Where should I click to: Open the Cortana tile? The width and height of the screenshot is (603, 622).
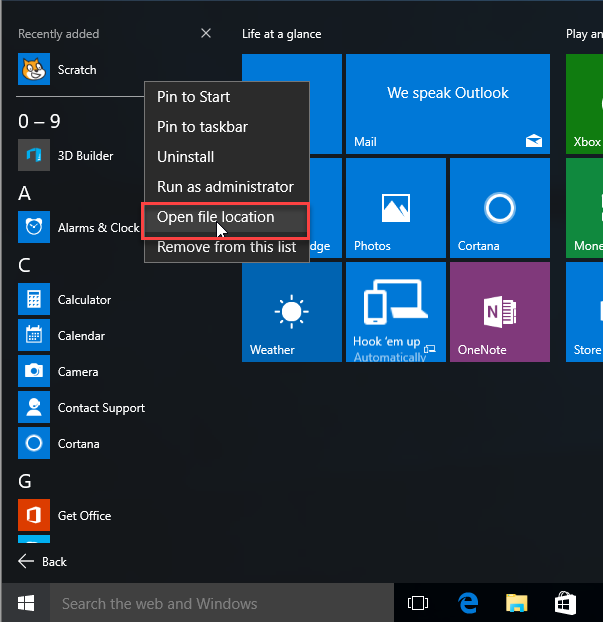[x=500, y=208]
